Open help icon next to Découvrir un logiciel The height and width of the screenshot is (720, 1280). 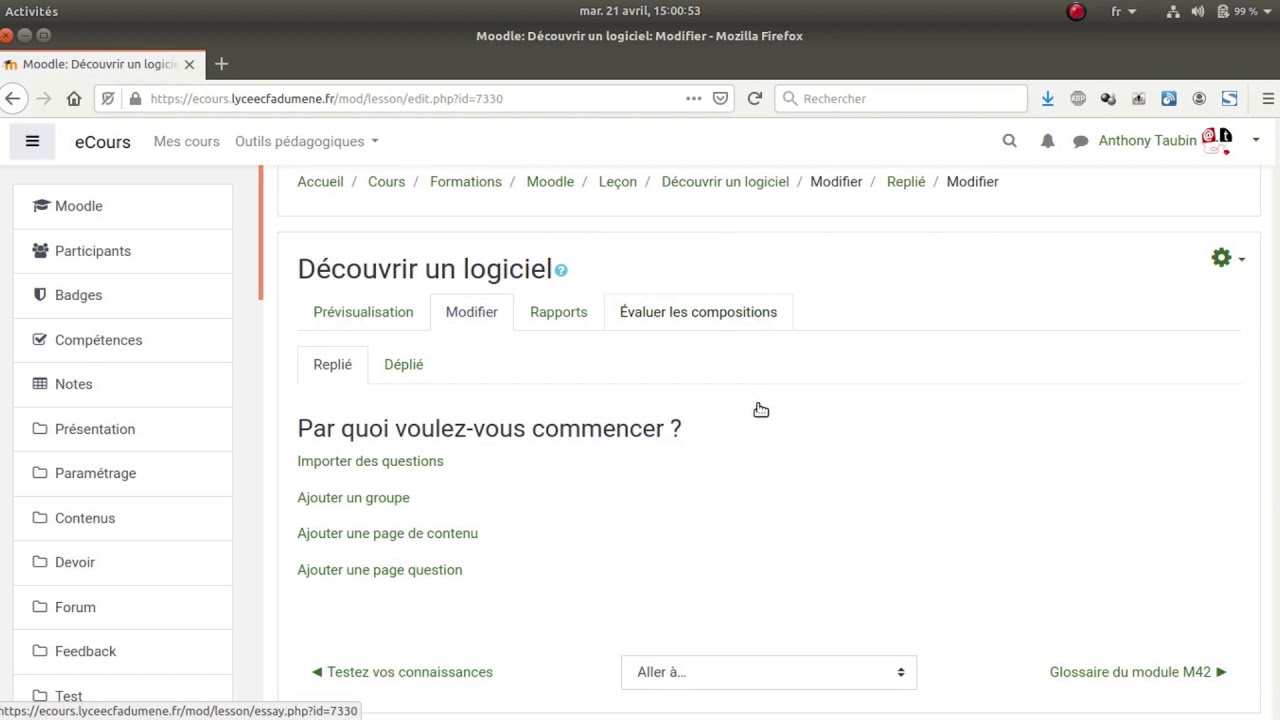(561, 270)
